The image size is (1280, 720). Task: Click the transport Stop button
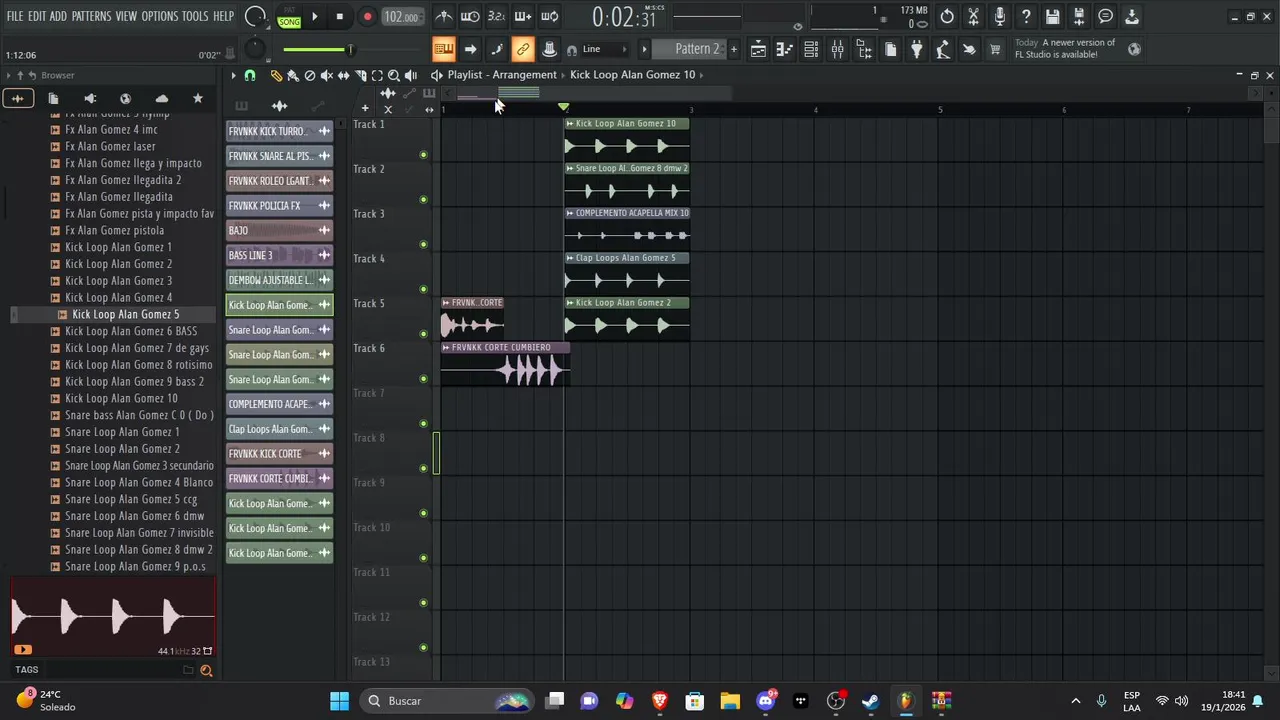click(x=340, y=16)
